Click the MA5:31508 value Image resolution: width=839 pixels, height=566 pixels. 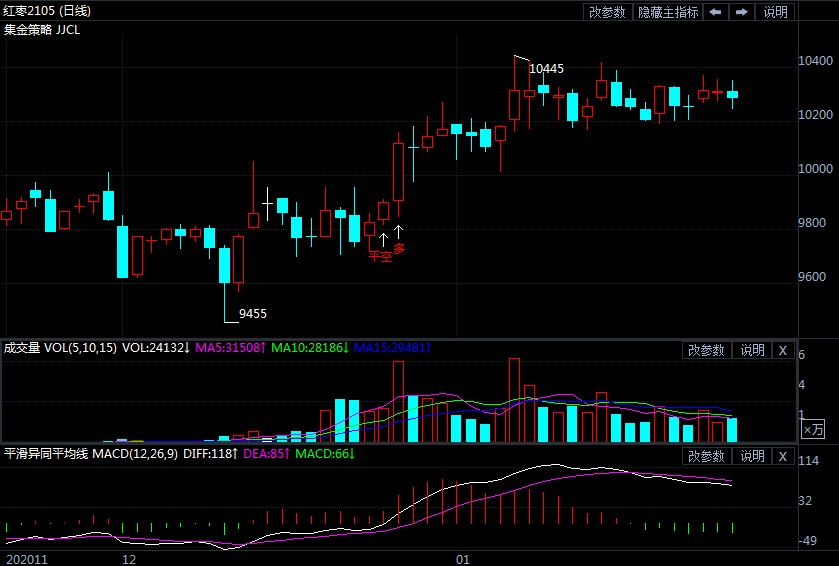[x=230, y=348]
